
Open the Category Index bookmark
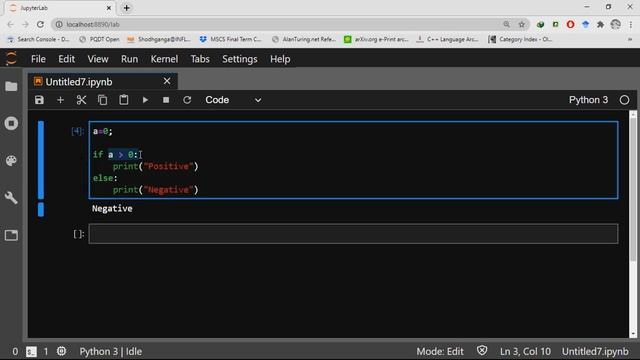520,39
